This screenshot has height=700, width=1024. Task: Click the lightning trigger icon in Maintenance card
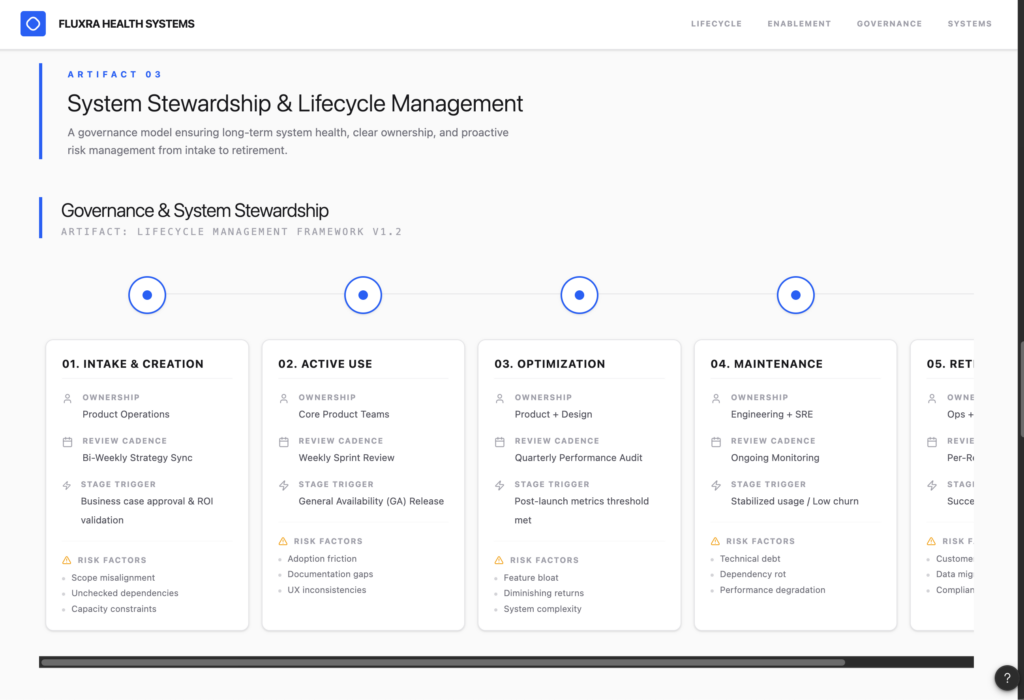(716, 485)
